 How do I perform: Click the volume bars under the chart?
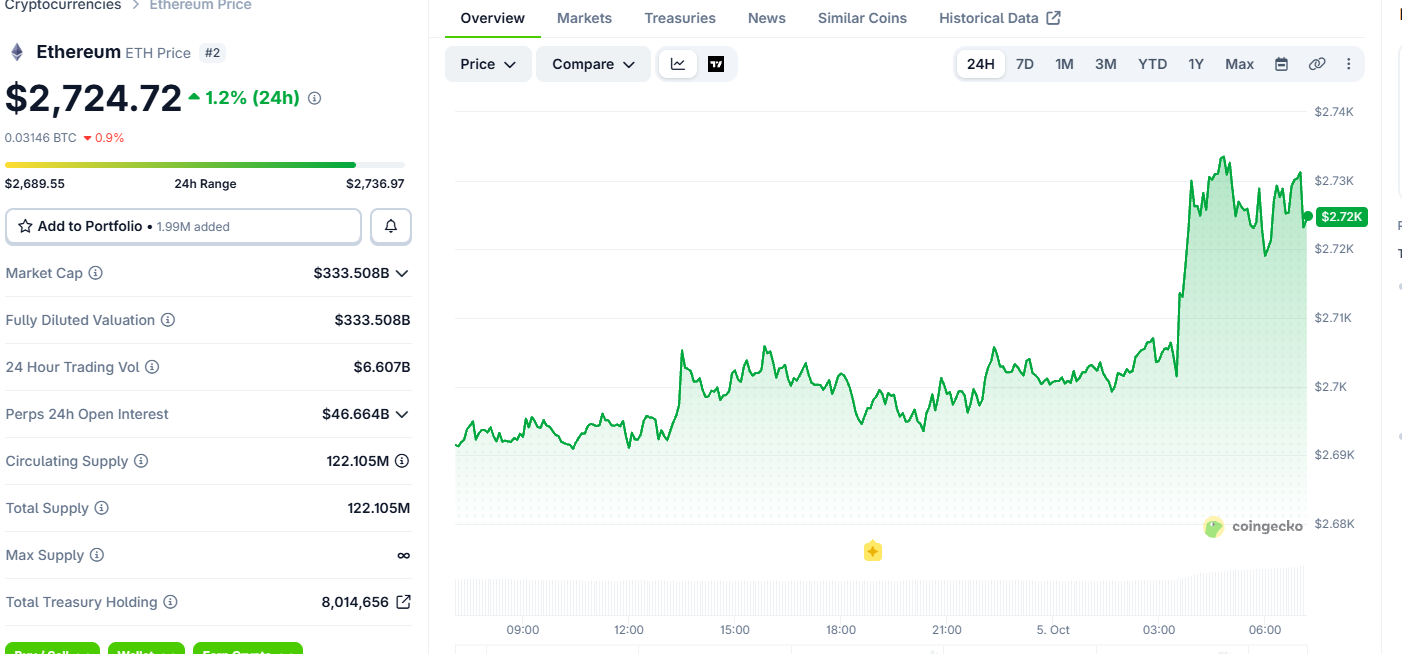pos(880,592)
